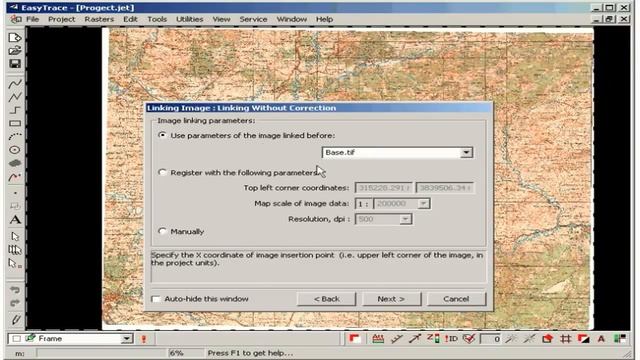Open the Frame layer dropdown
The width and height of the screenshot is (640, 360).
pos(127,339)
